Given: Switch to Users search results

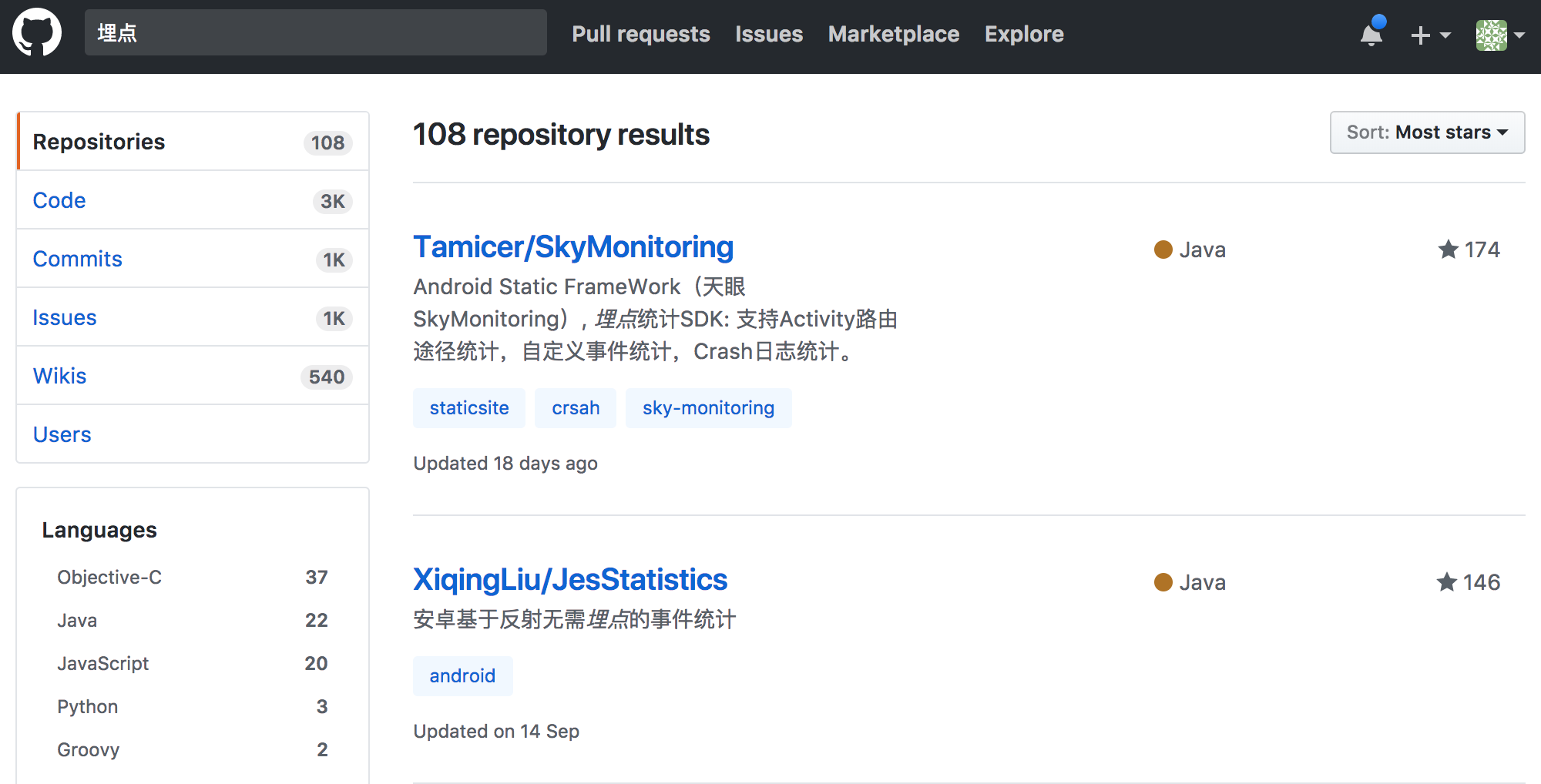Looking at the screenshot, I should (193, 434).
